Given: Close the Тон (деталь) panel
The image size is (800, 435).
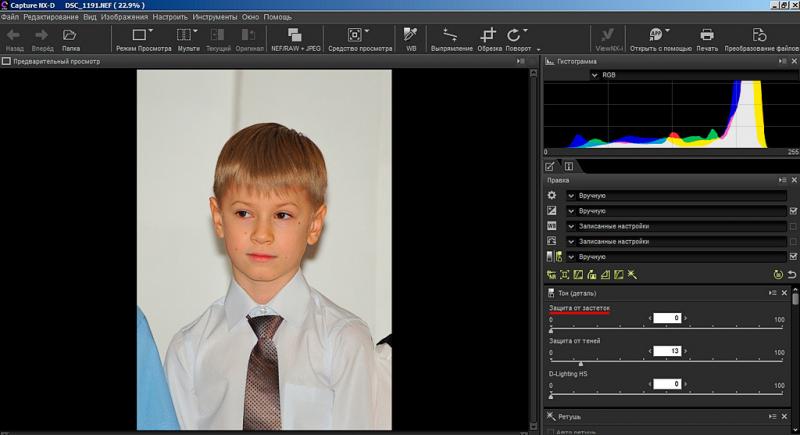Looking at the screenshot, I should tap(784, 293).
